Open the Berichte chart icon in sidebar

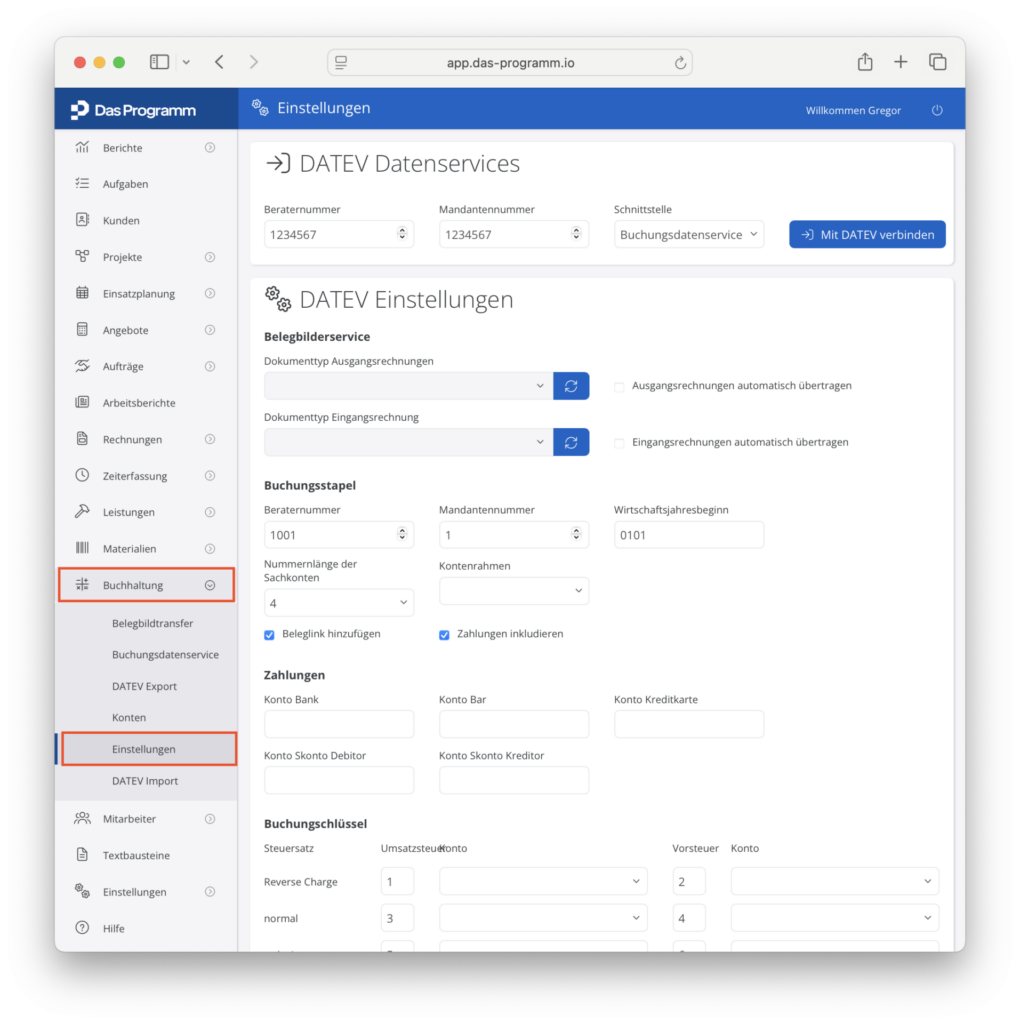pyautogui.click(x=83, y=147)
